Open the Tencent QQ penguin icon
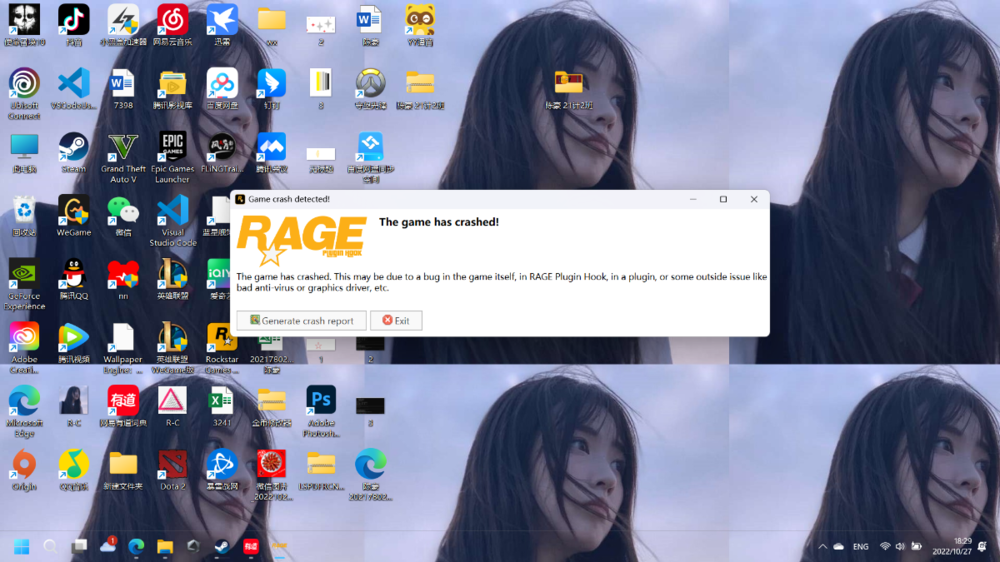 tap(73, 279)
